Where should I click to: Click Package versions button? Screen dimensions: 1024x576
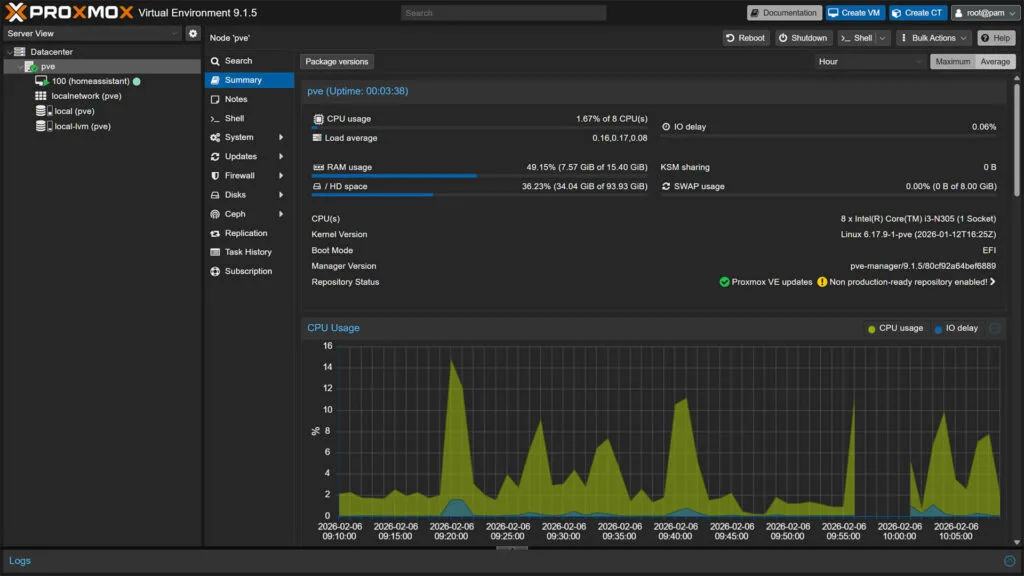(336, 61)
